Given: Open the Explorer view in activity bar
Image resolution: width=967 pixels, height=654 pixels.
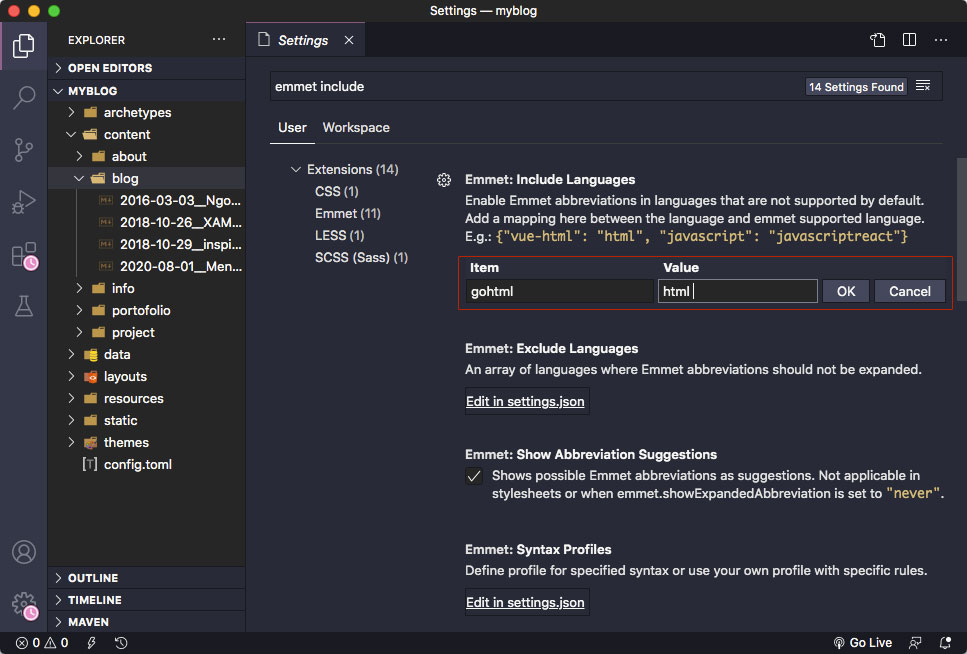Looking at the screenshot, I should pos(23,46).
